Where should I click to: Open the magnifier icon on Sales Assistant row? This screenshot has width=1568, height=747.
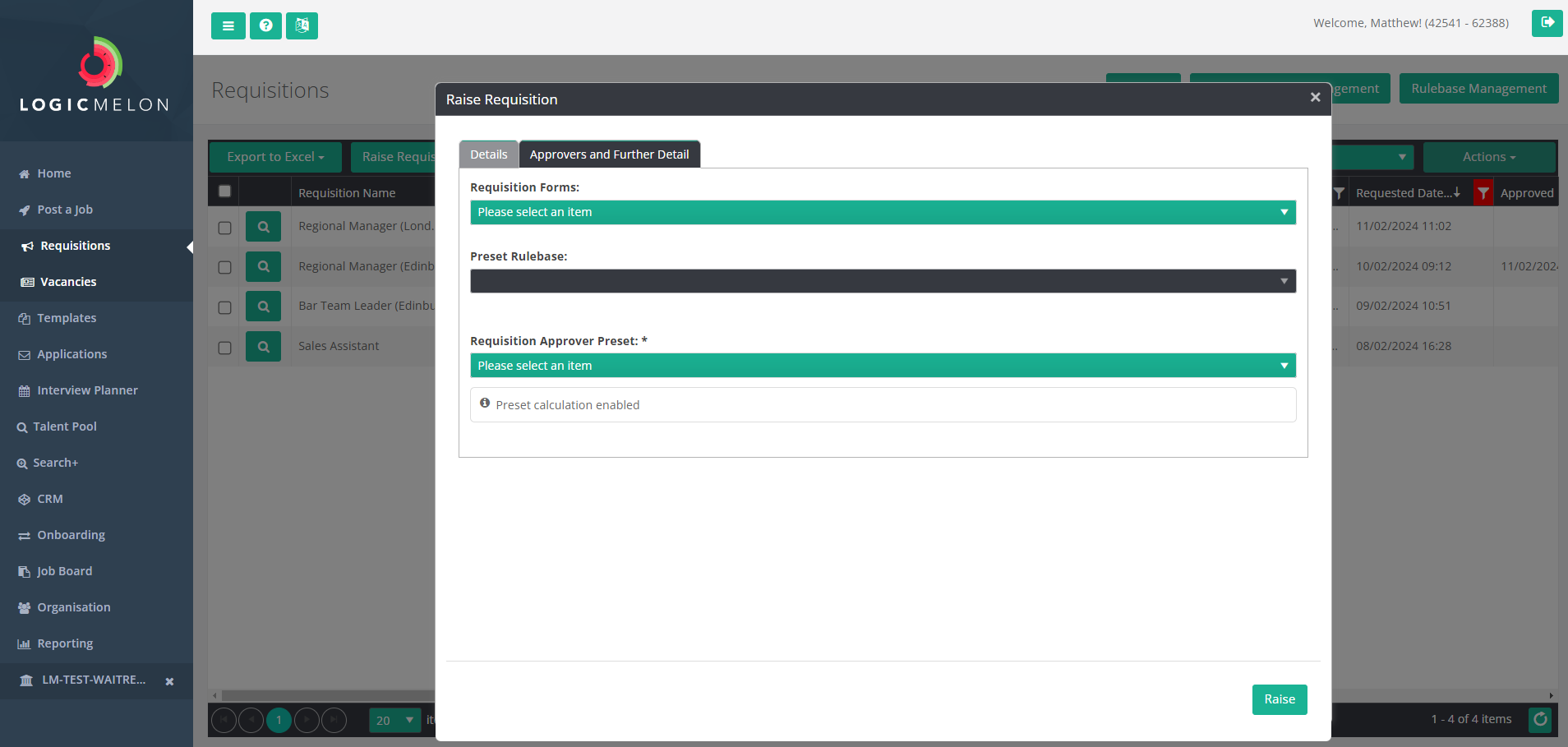pos(263,346)
